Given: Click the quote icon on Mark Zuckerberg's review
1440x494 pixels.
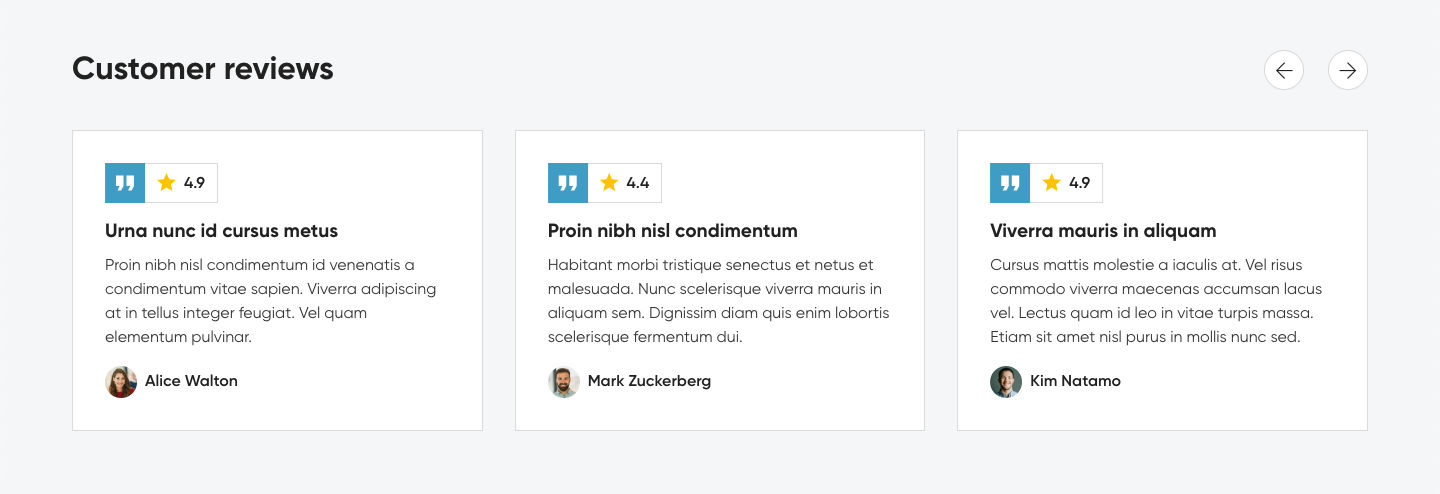Looking at the screenshot, I should coord(568,183).
